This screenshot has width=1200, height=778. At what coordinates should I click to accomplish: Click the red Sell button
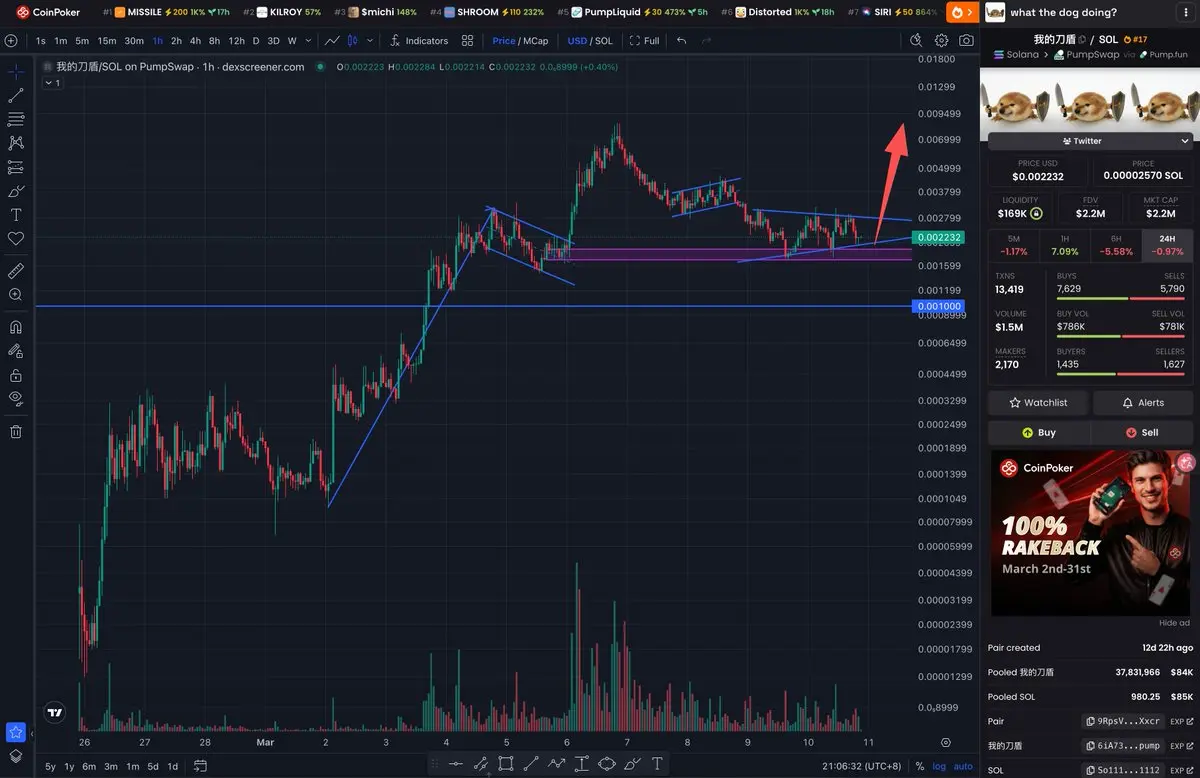click(1143, 432)
